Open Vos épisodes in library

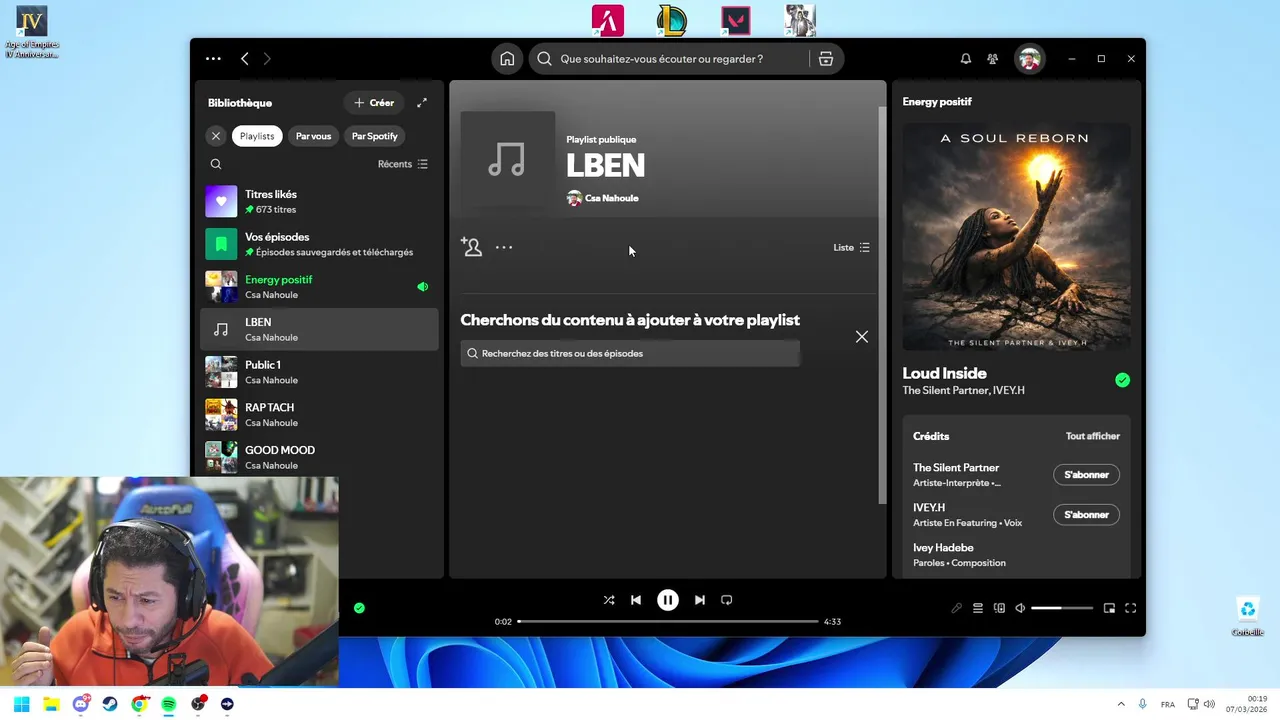[320, 244]
